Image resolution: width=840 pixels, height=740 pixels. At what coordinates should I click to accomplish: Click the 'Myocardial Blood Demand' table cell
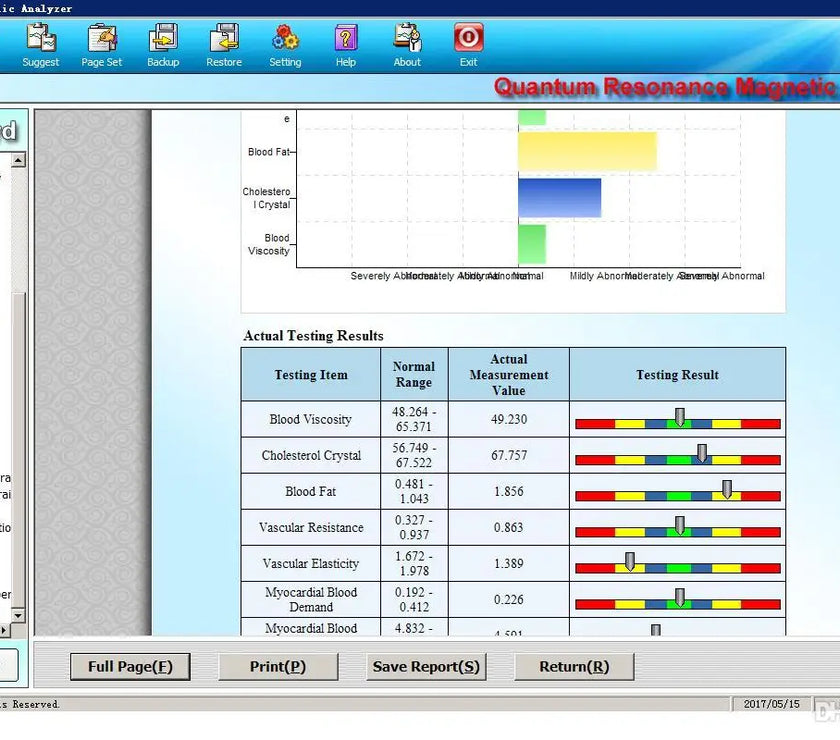click(311, 600)
